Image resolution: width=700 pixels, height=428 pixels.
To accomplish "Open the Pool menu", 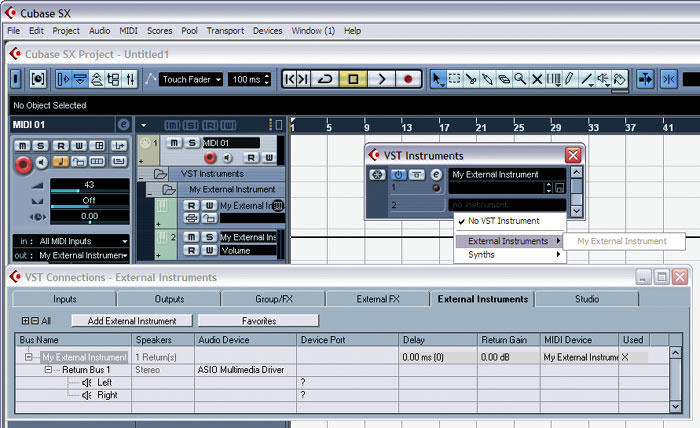I will [189, 31].
